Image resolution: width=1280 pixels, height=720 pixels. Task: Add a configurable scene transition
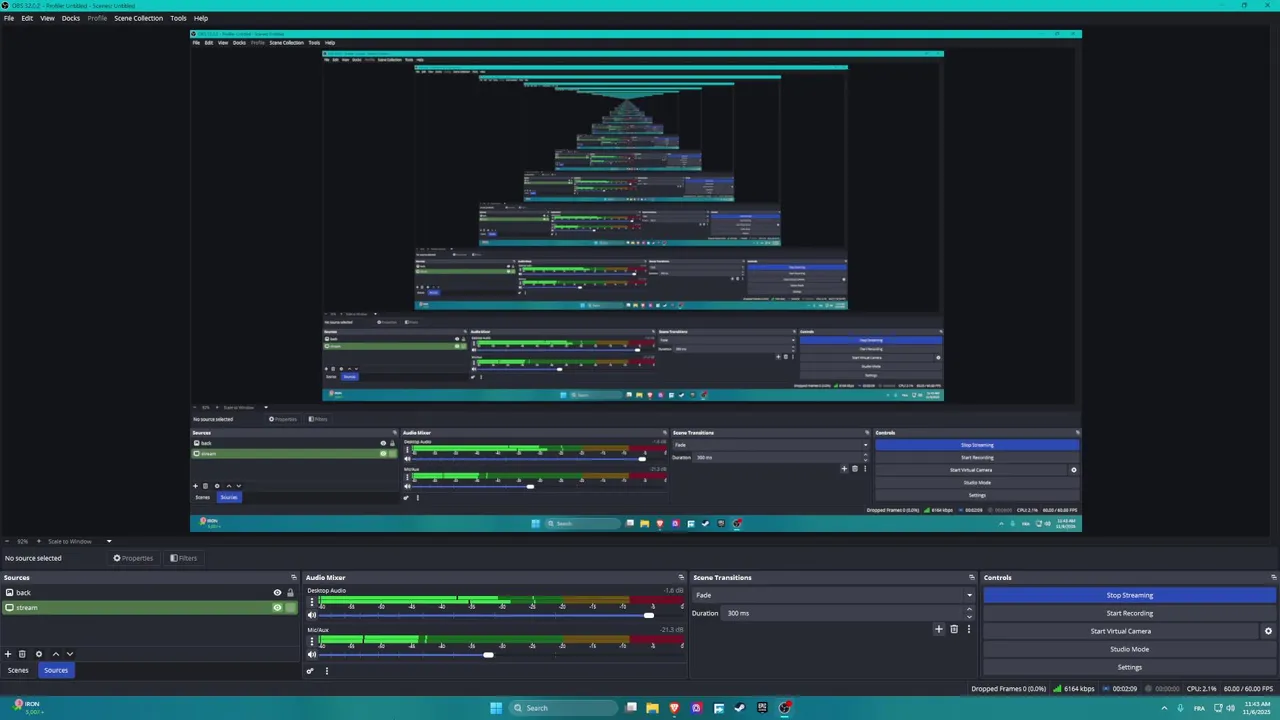(938, 629)
